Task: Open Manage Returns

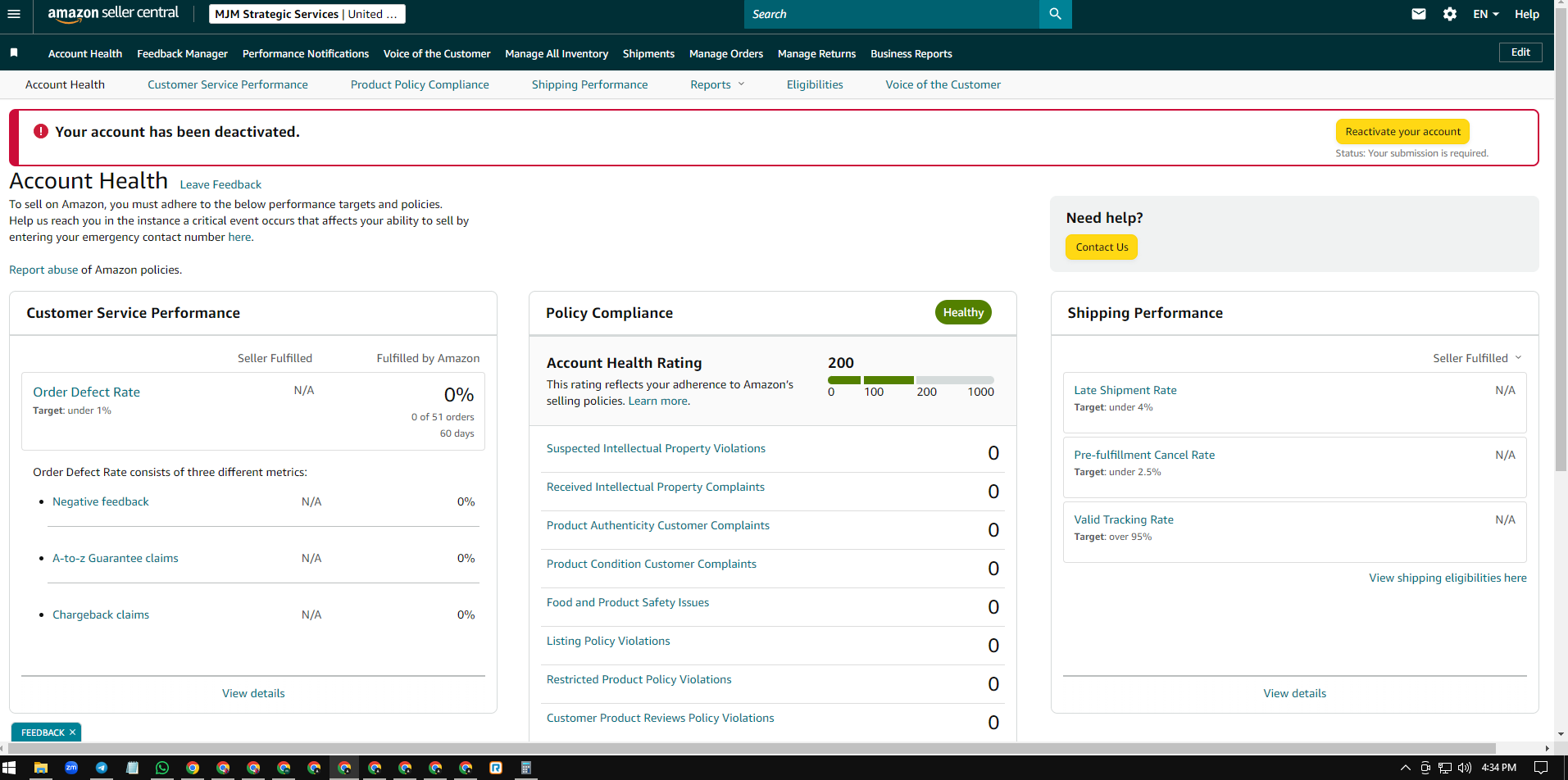Action: (x=816, y=53)
